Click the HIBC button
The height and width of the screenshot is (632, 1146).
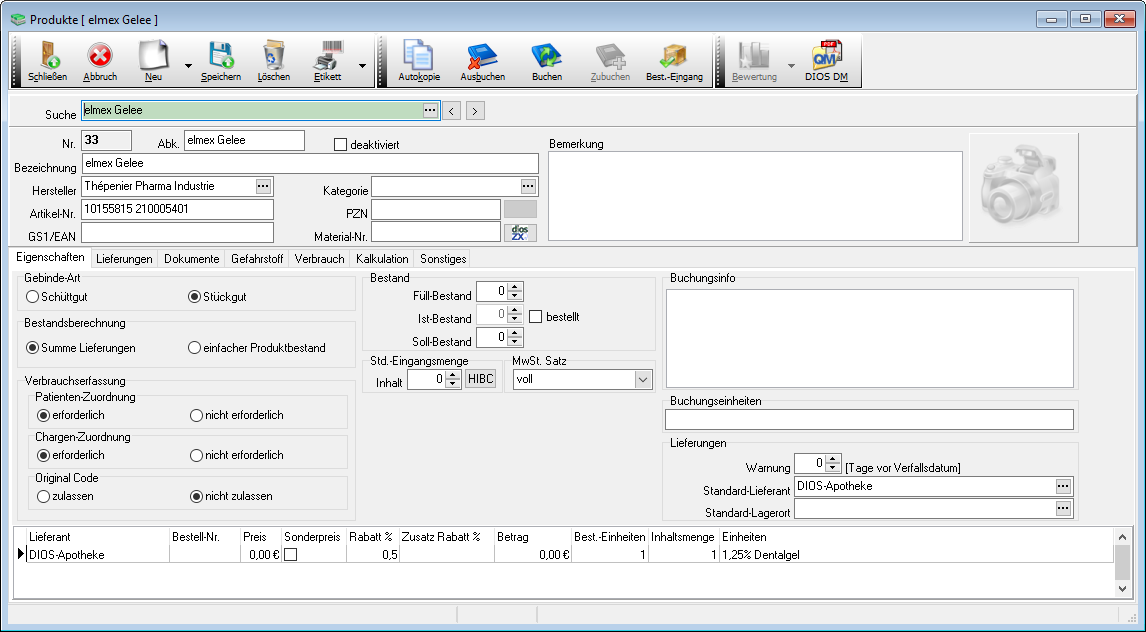480,379
